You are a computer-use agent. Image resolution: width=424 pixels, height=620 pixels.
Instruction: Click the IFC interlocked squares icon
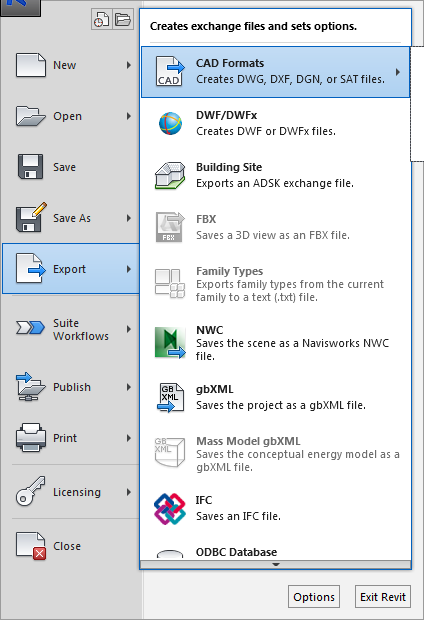click(x=170, y=508)
